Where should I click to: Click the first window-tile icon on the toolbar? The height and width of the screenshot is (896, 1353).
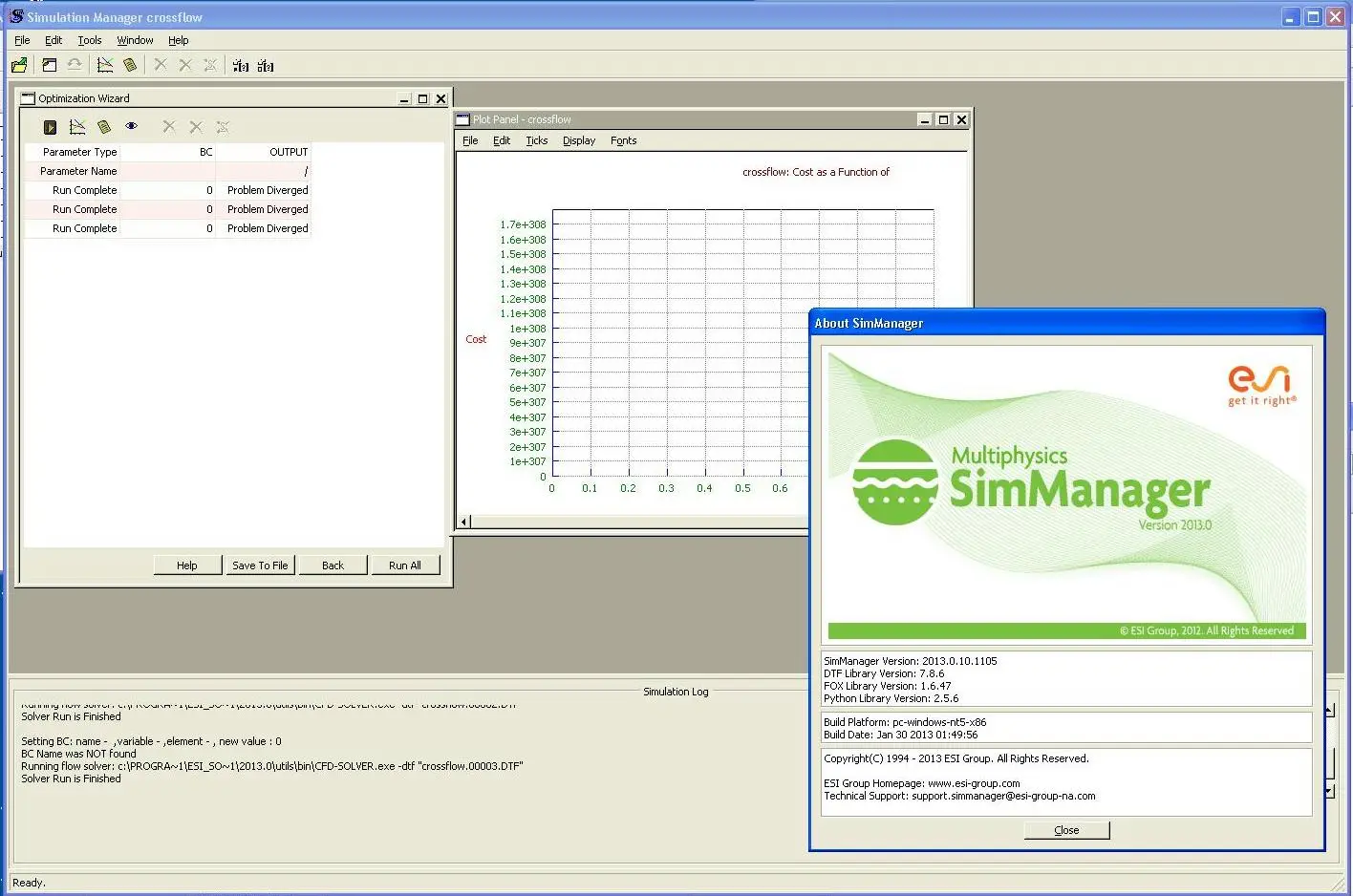click(240, 64)
